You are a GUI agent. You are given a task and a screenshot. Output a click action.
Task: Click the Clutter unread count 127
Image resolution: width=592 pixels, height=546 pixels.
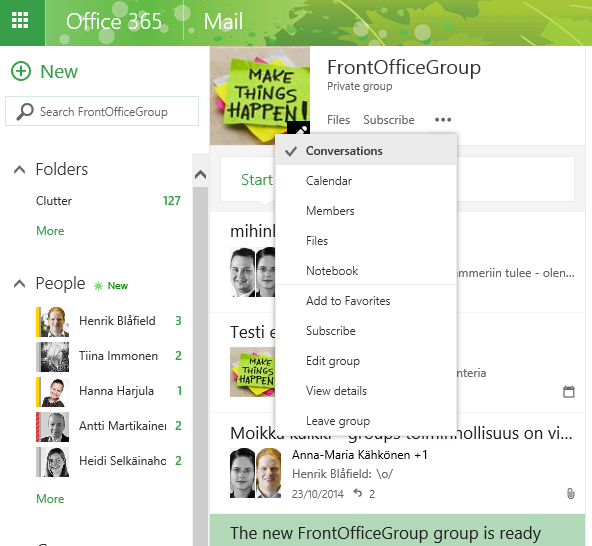171,201
